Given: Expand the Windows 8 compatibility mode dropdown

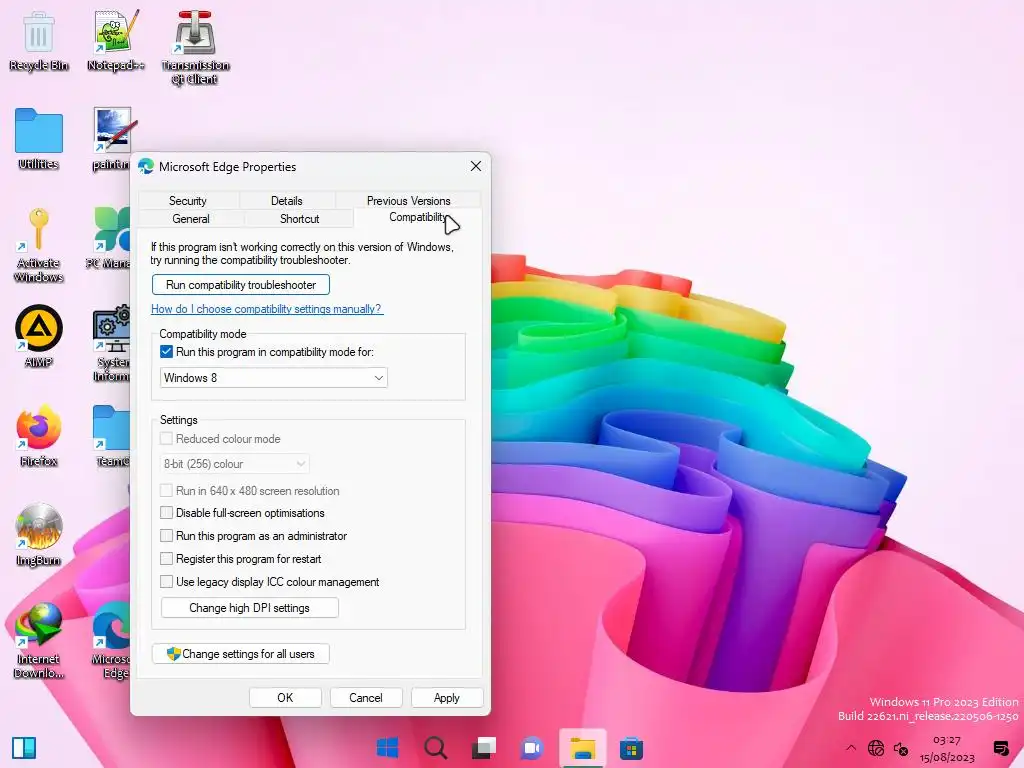Looking at the screenshot, I should click(x=274, y=377).
